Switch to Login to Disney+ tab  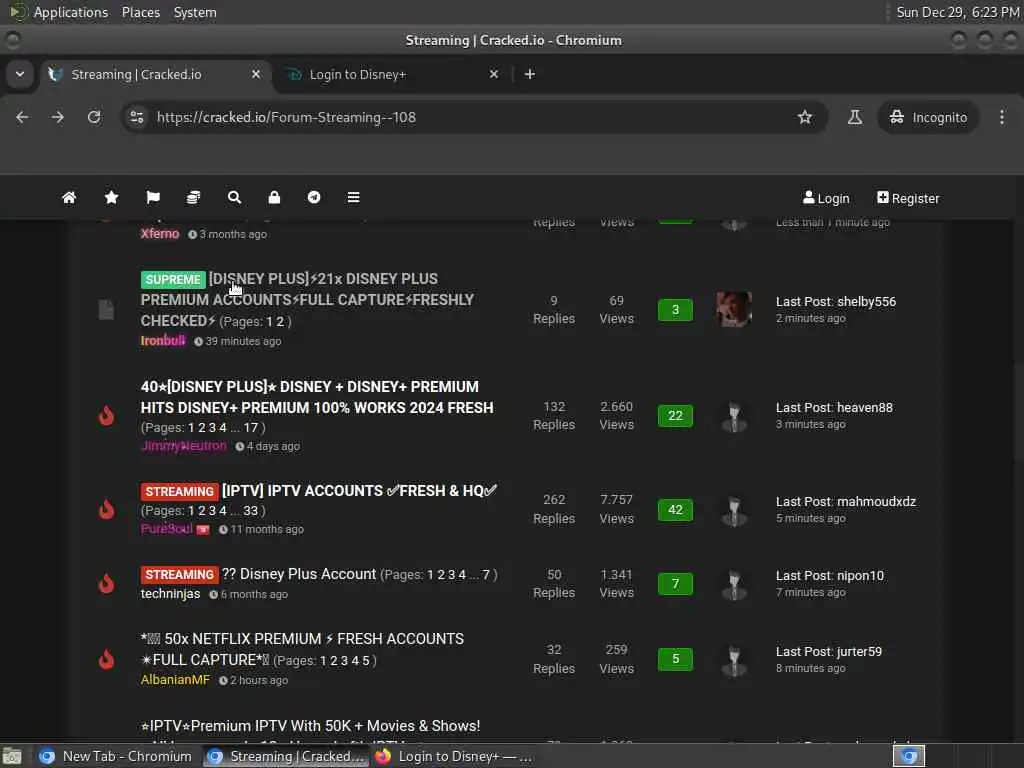392,74
